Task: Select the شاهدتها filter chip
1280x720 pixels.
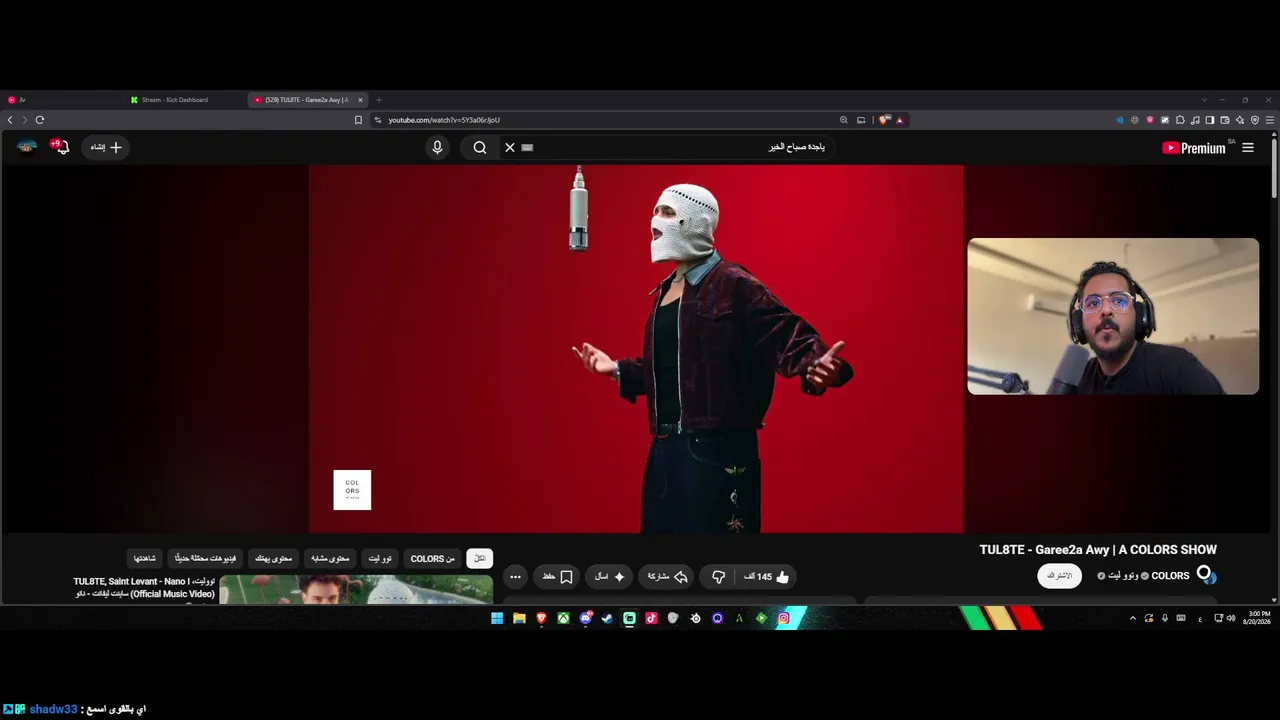Action: tap(145, 559)
